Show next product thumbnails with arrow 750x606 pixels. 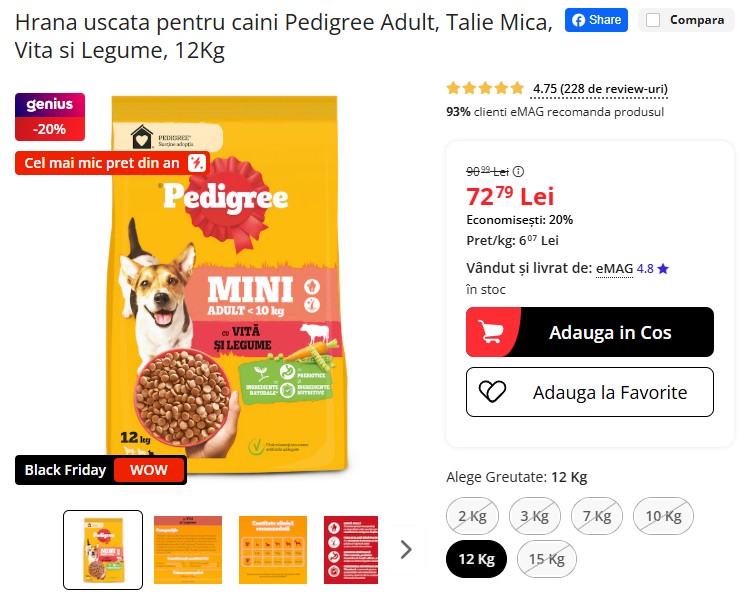[x=406, y=550]
